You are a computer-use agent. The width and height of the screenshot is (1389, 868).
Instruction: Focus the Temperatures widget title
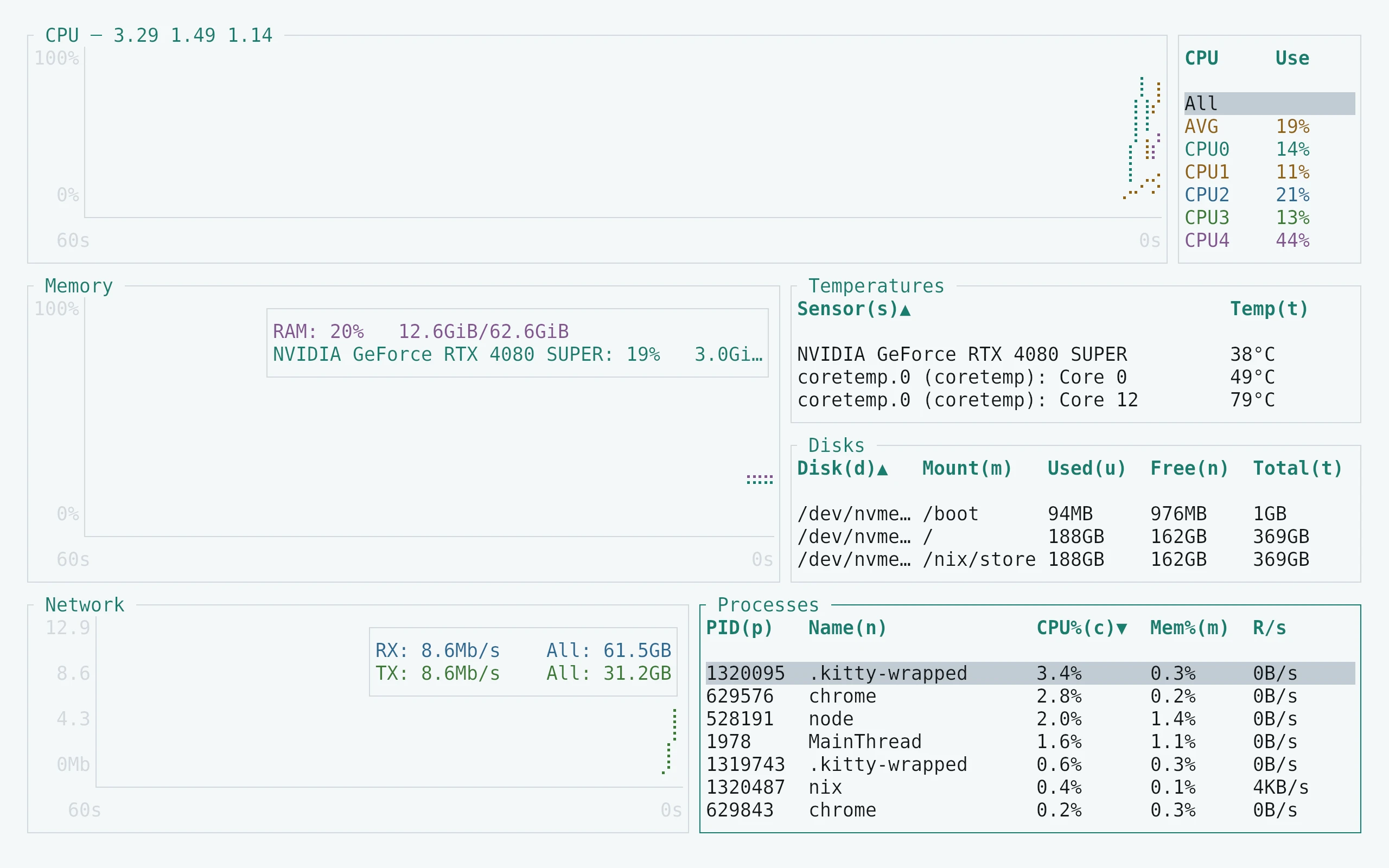point(876,286)
